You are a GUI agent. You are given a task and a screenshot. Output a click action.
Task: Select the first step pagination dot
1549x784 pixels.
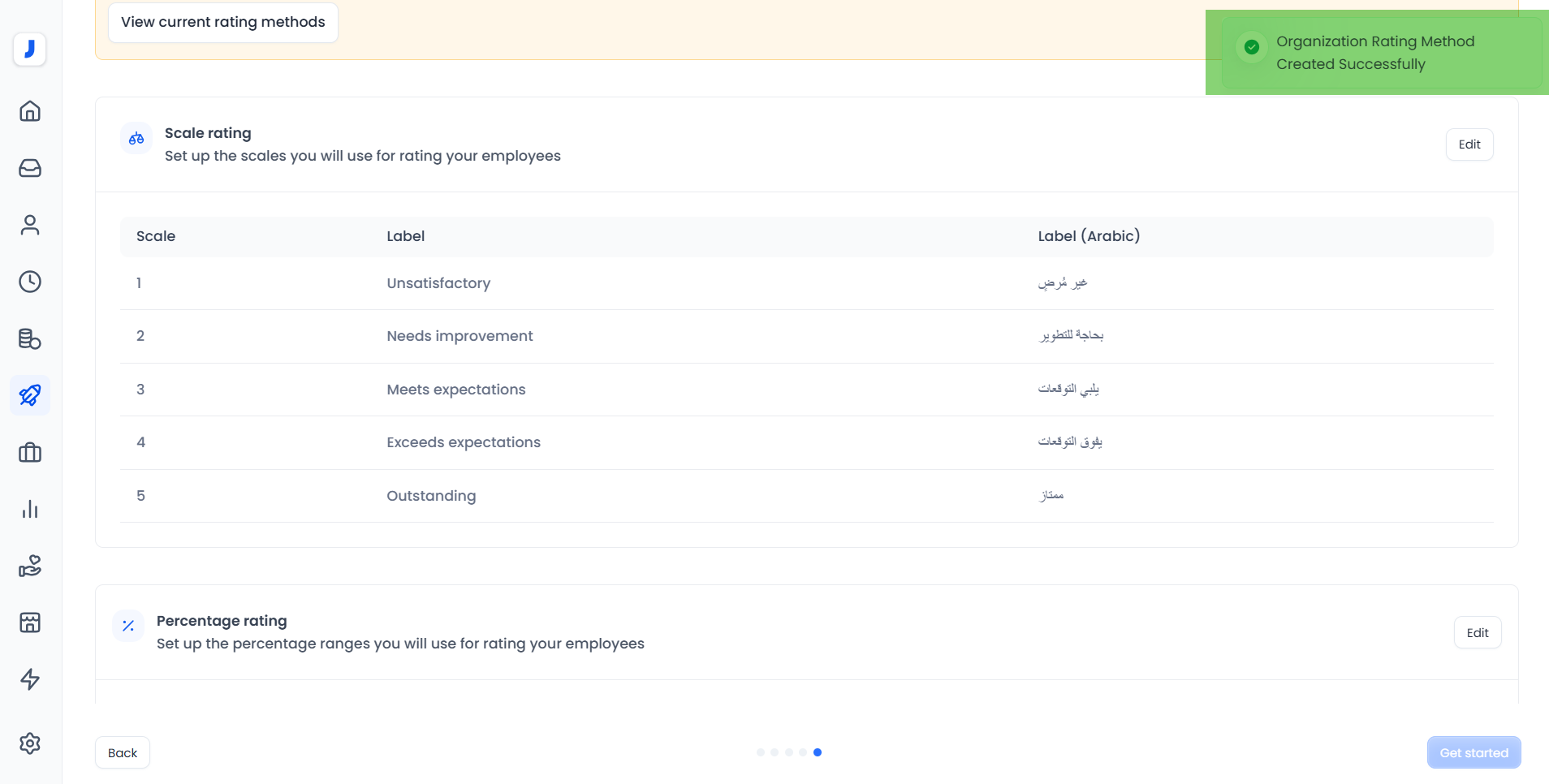click(x=761, y=752)
